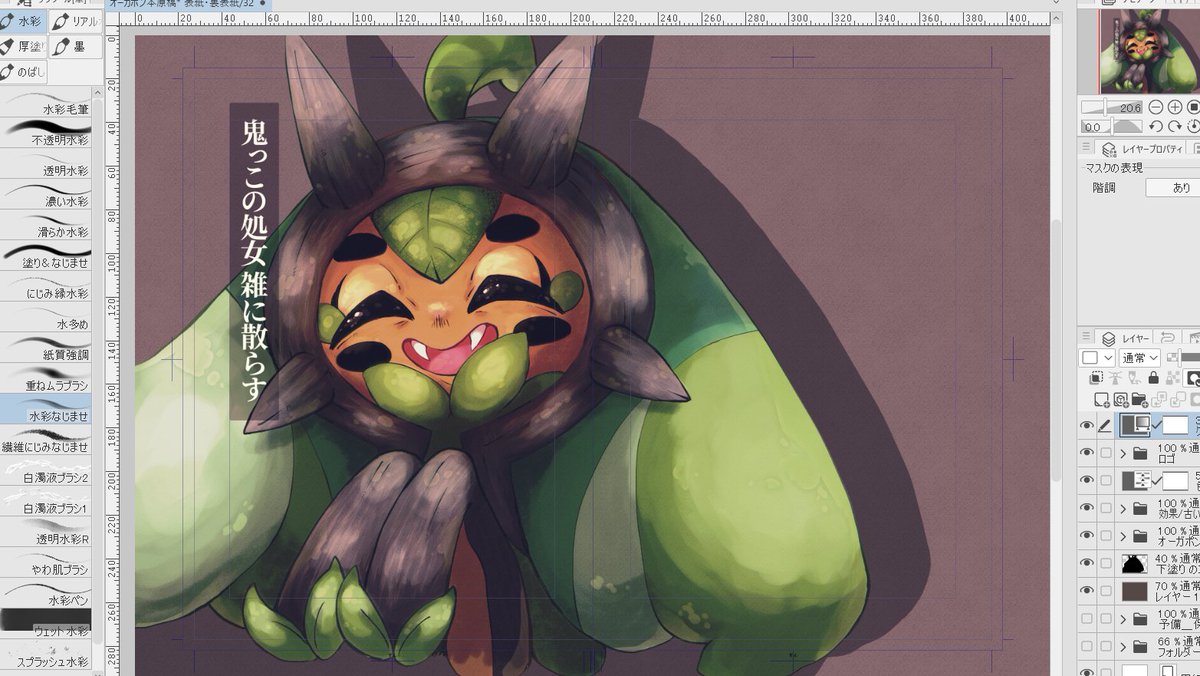Open the 通常 blending mode dropdown

1140,358
